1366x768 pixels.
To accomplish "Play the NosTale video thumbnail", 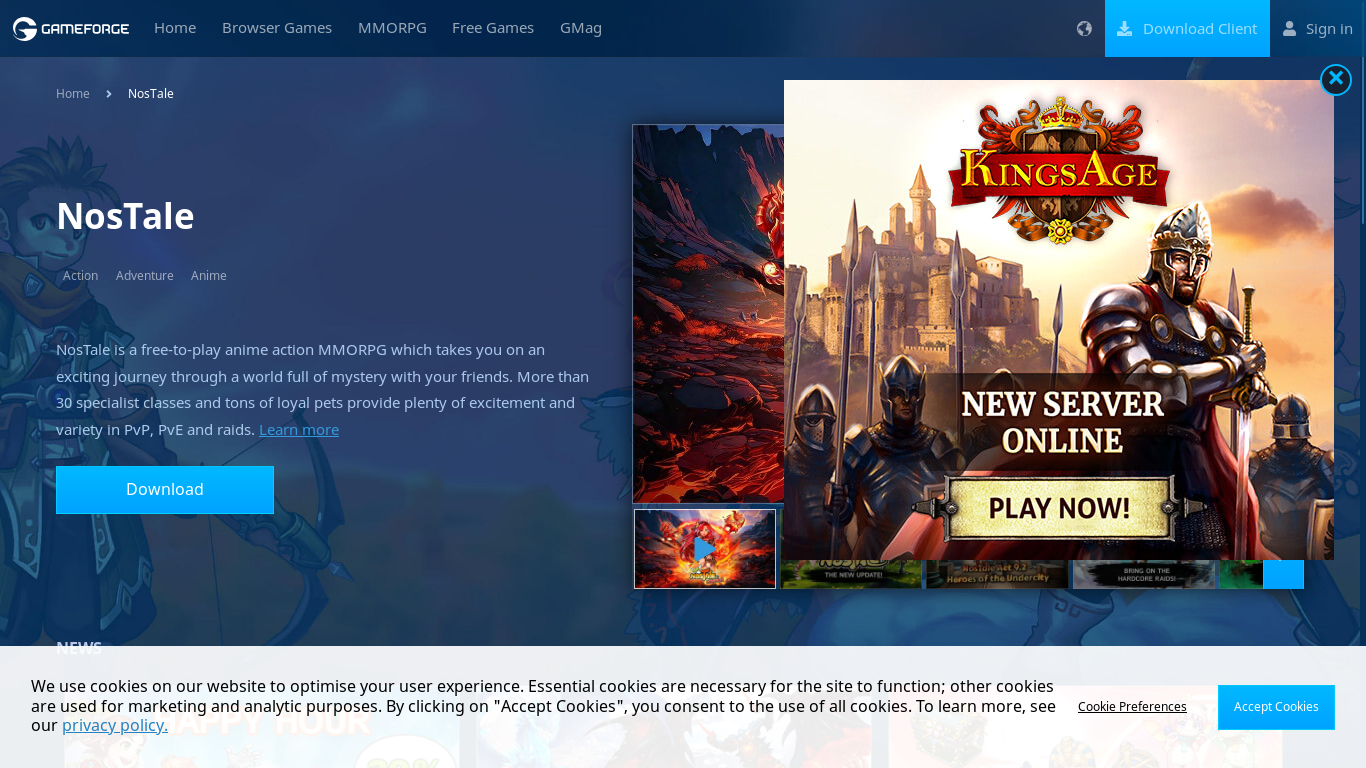I will 705,549.
